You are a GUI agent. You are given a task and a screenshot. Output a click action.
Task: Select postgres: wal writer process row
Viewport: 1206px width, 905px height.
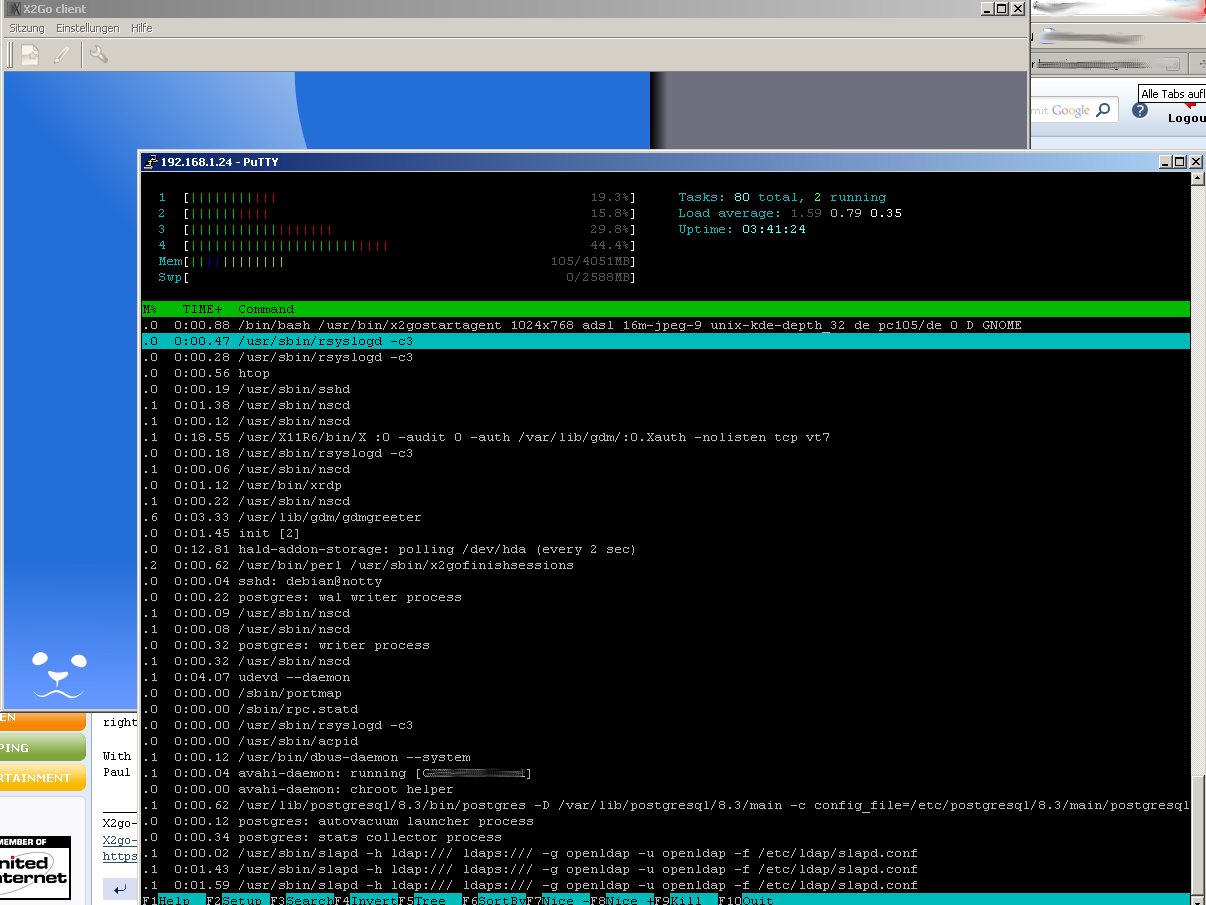(x=666, y=597)
